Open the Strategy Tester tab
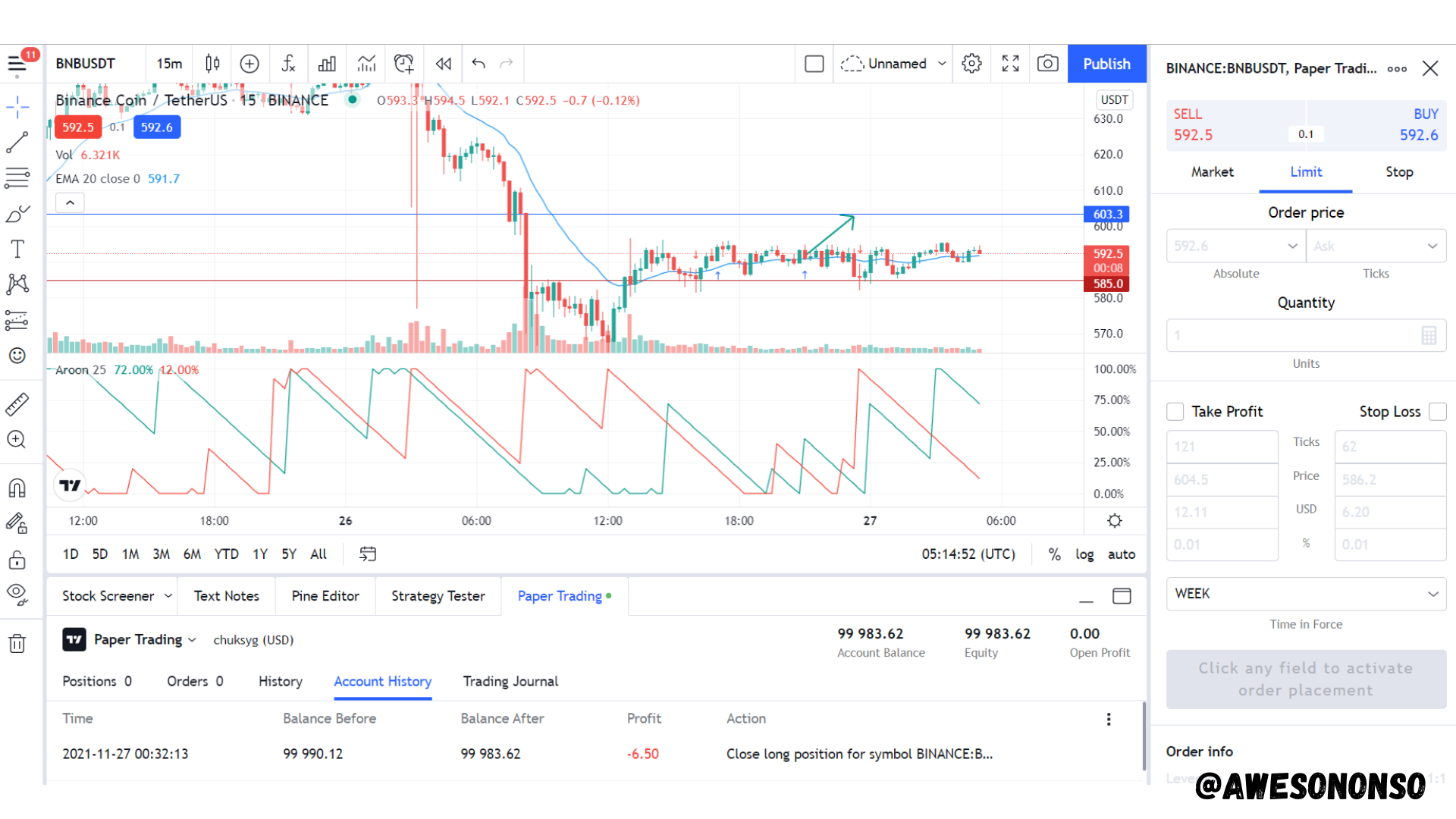 pyautogui.click(x=438, y=596)
